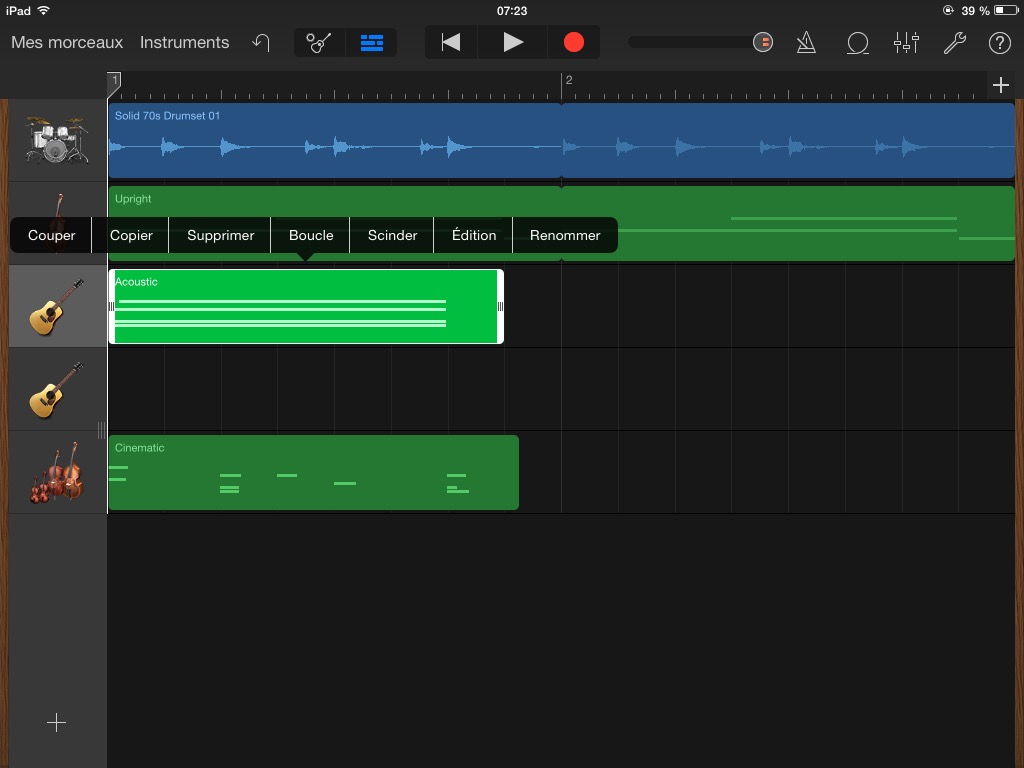Image resolution: width=1024 pixels, height=768 pixels.
Task: Open the loop browser
Action: [x=857, y=43]
